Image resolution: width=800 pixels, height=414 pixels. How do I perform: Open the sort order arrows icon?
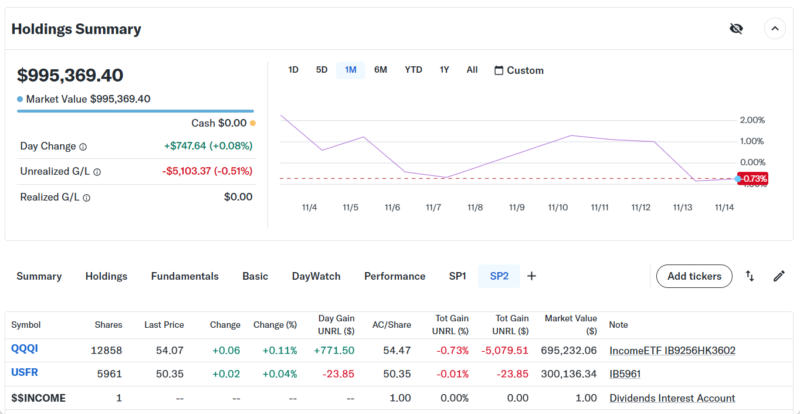(x=750, y=276)
